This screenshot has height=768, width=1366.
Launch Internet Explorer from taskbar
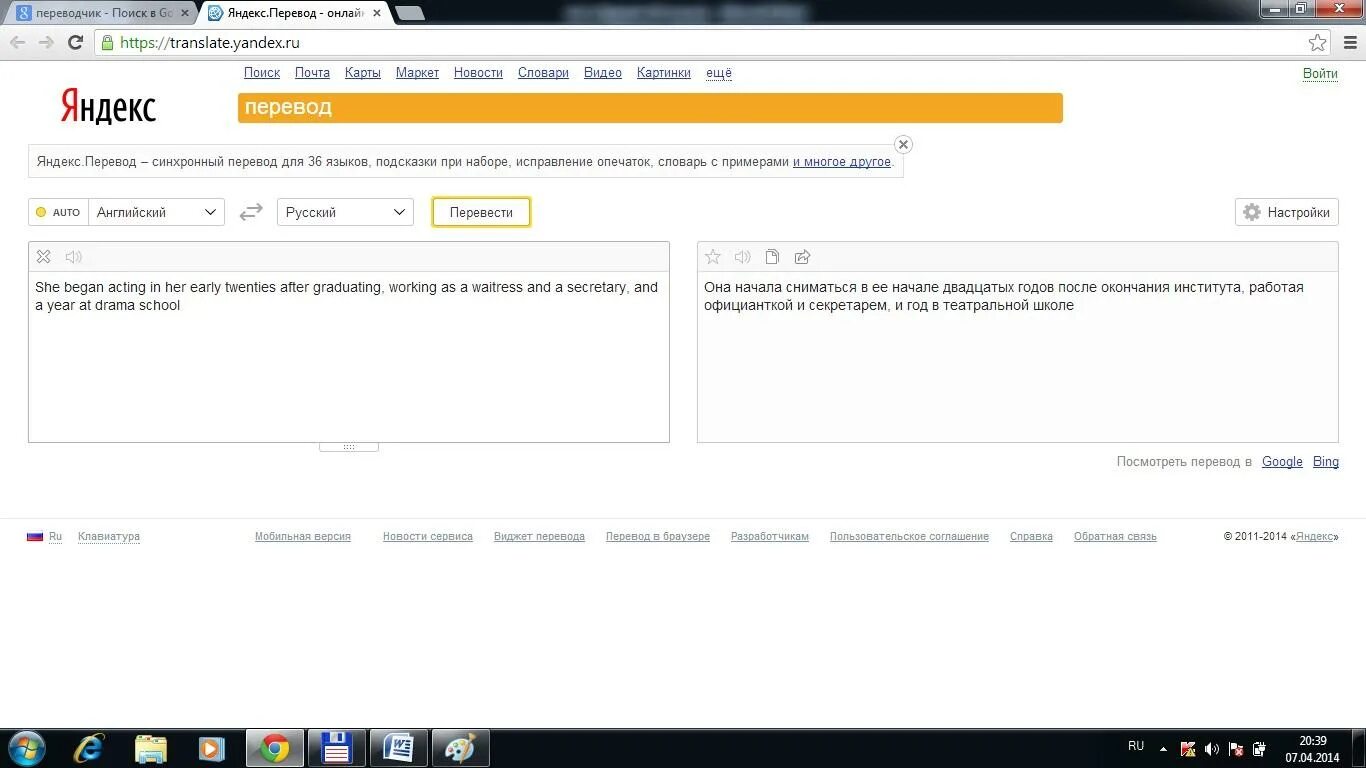89,748
